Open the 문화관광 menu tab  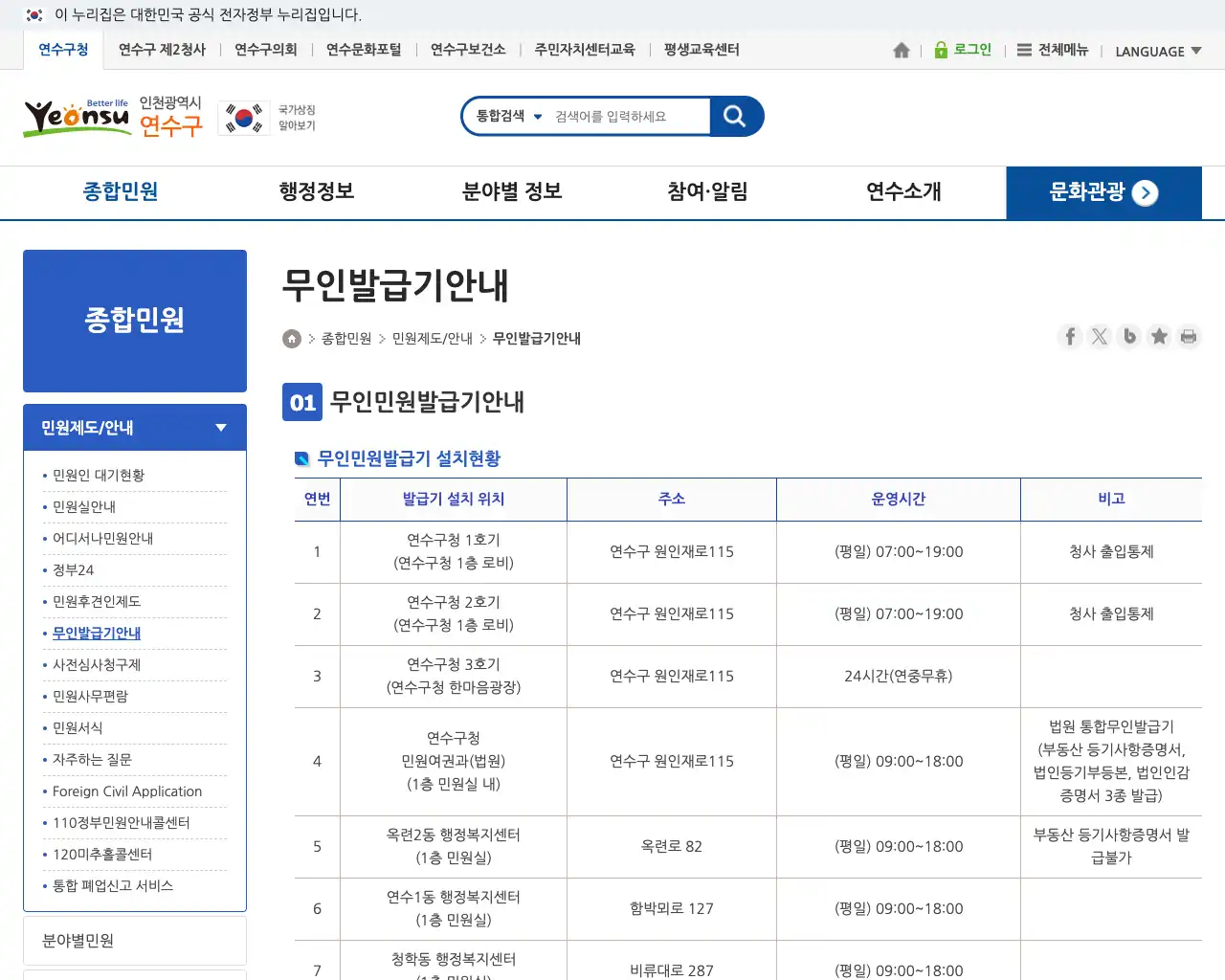1103,193
